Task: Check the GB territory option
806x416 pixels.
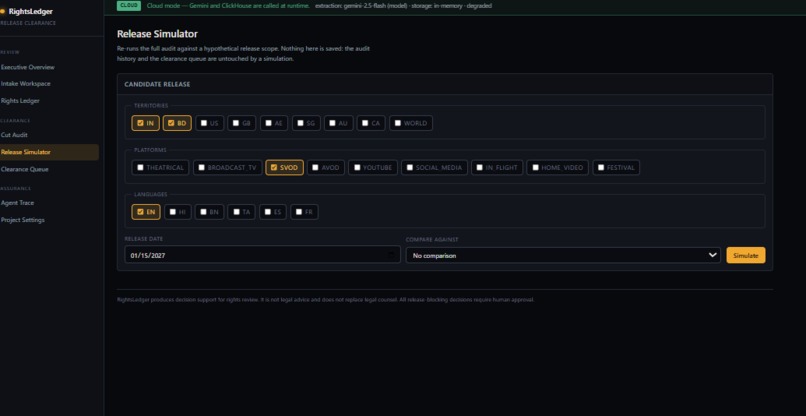Action: point(236,123)
